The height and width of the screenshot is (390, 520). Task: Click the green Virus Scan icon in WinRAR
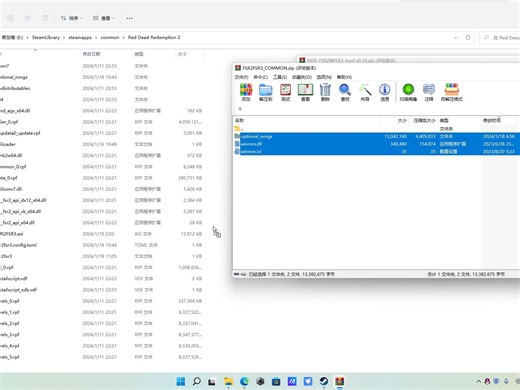click(408, 92)
